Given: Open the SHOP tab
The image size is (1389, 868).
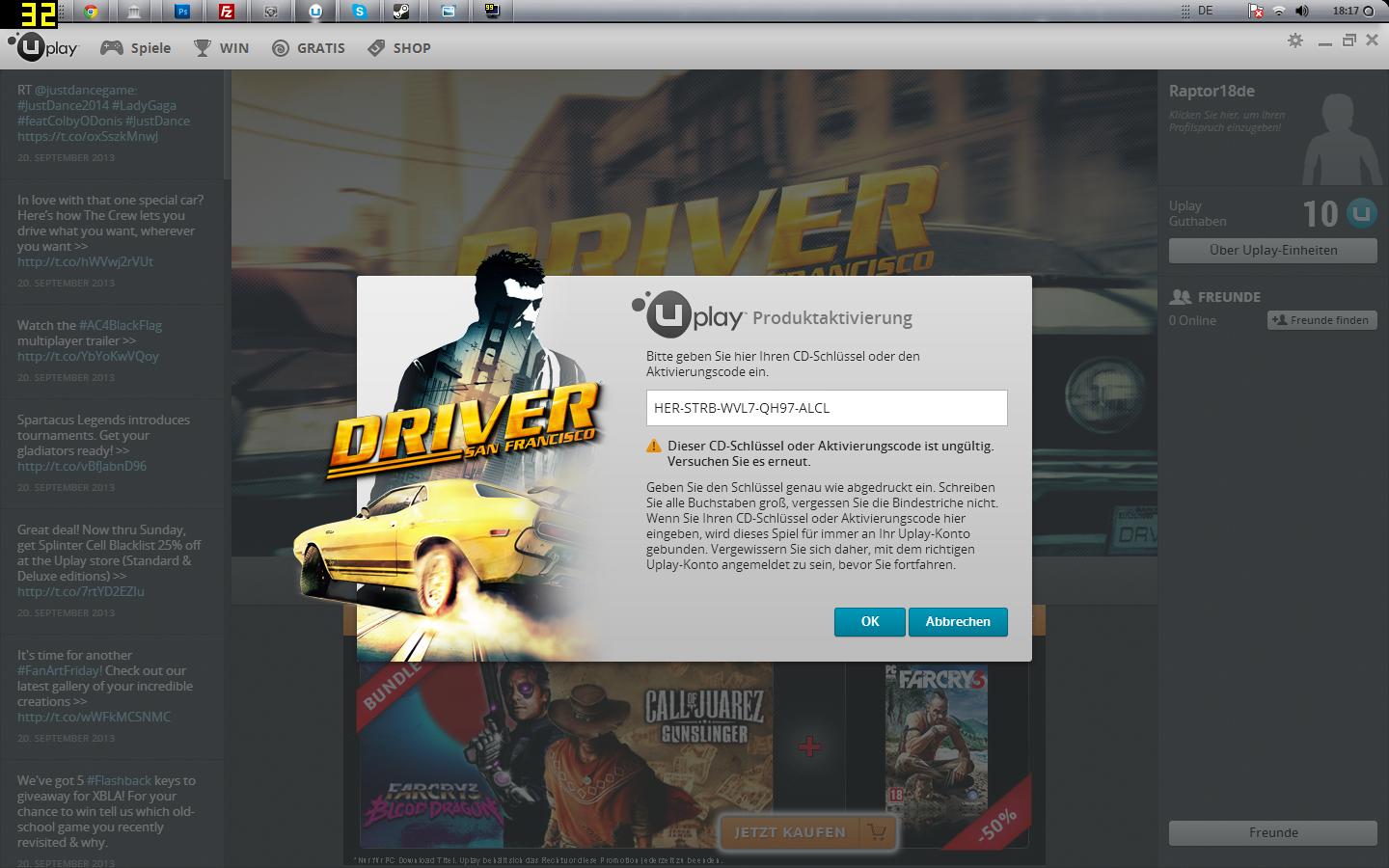Looking at the screenshot, I should pyautogui.click(x=398, y=47).
